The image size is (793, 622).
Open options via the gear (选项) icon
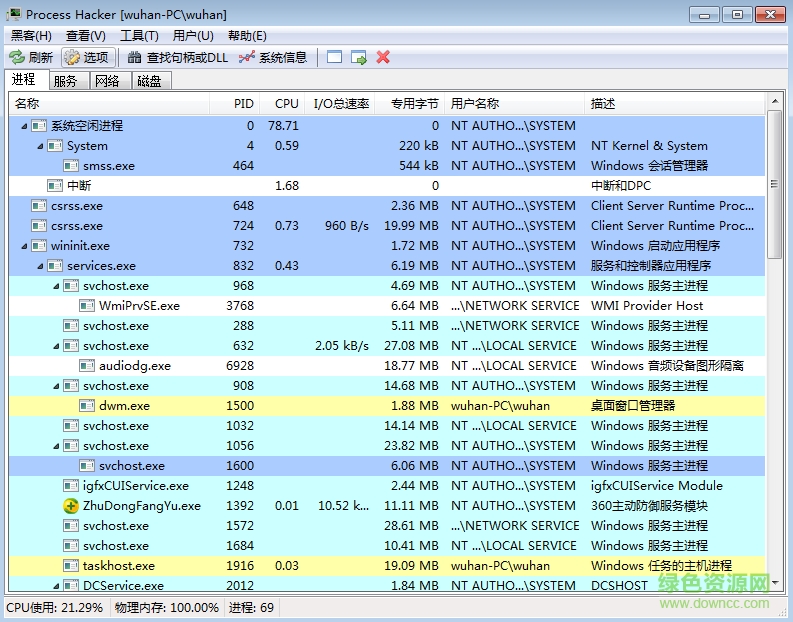coord(72,58)
